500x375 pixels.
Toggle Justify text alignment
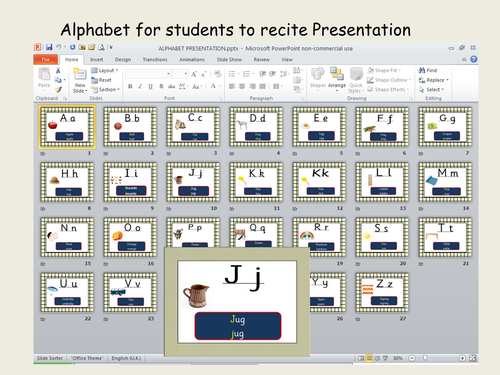(x=263, y=86)
